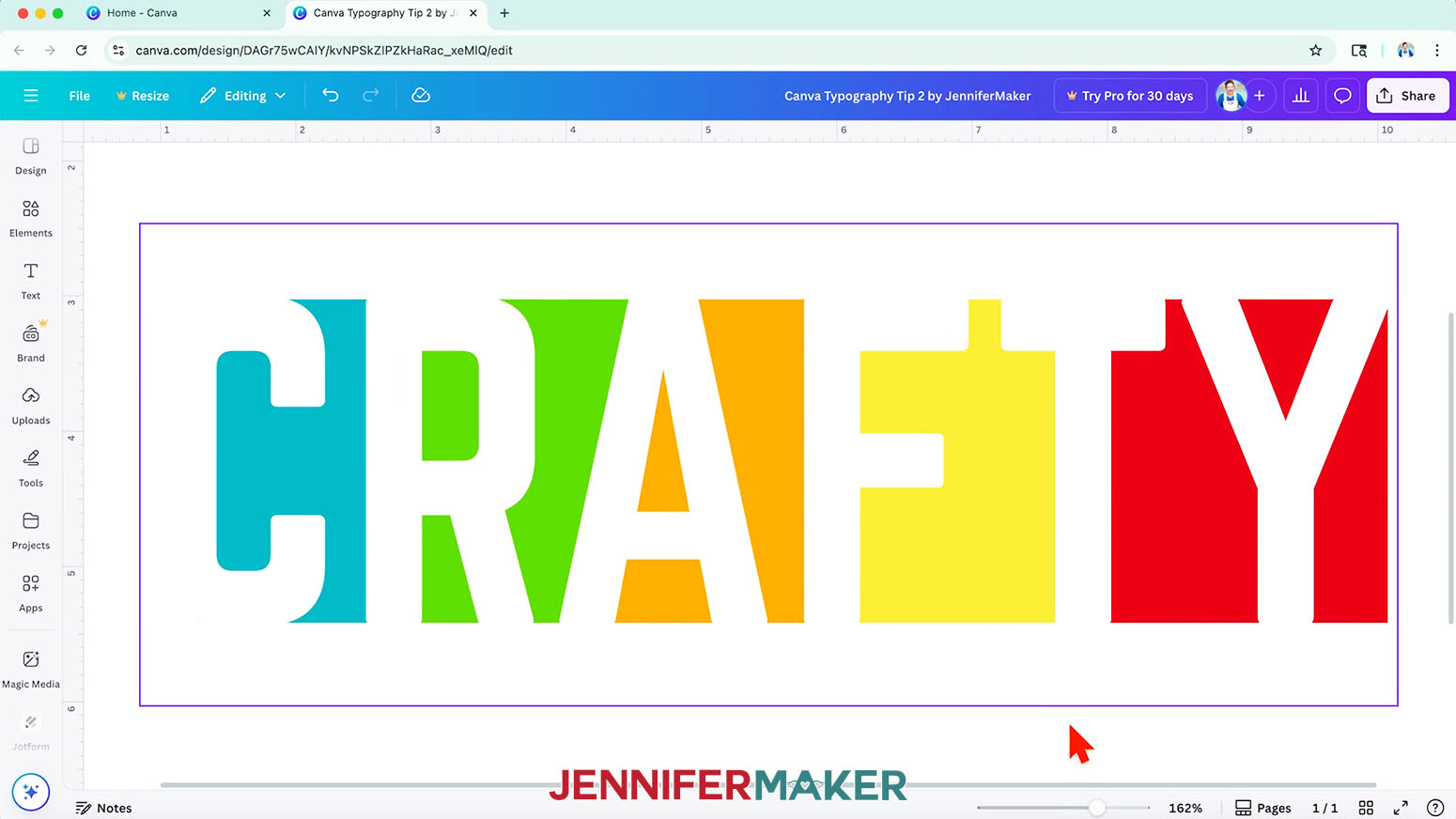Open Chrome profile avatar
The height and width of the screenshot is (819, 1456).
pos(1406,51)
